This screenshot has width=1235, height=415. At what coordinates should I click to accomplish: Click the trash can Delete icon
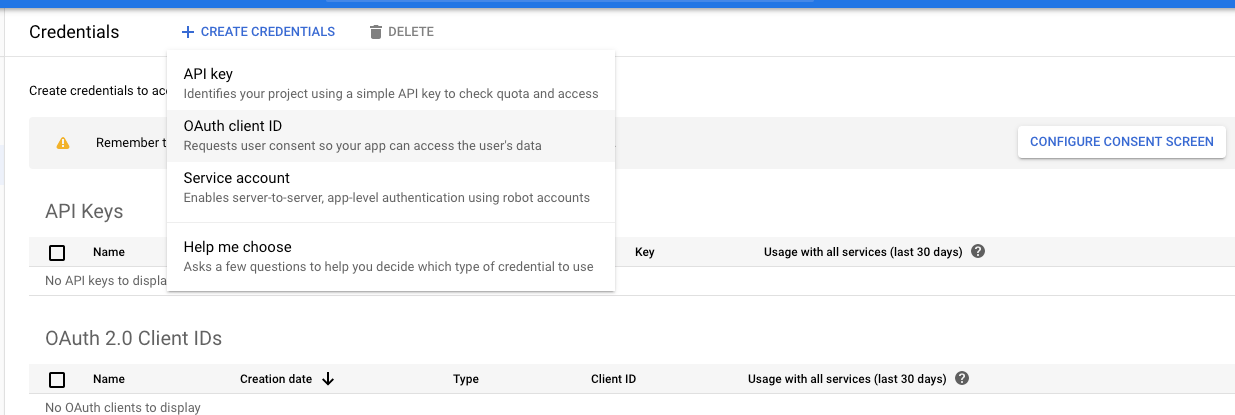pos(376,32)
